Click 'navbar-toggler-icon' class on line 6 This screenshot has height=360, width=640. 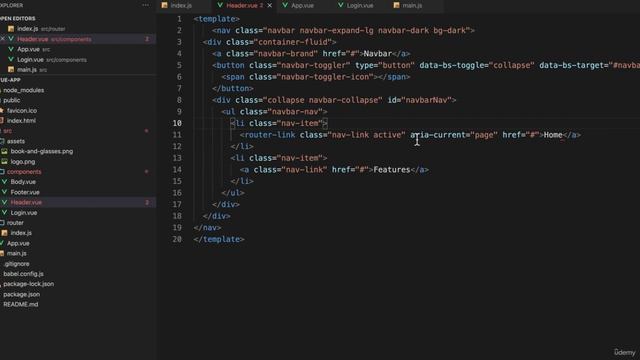tap(325, 77)
